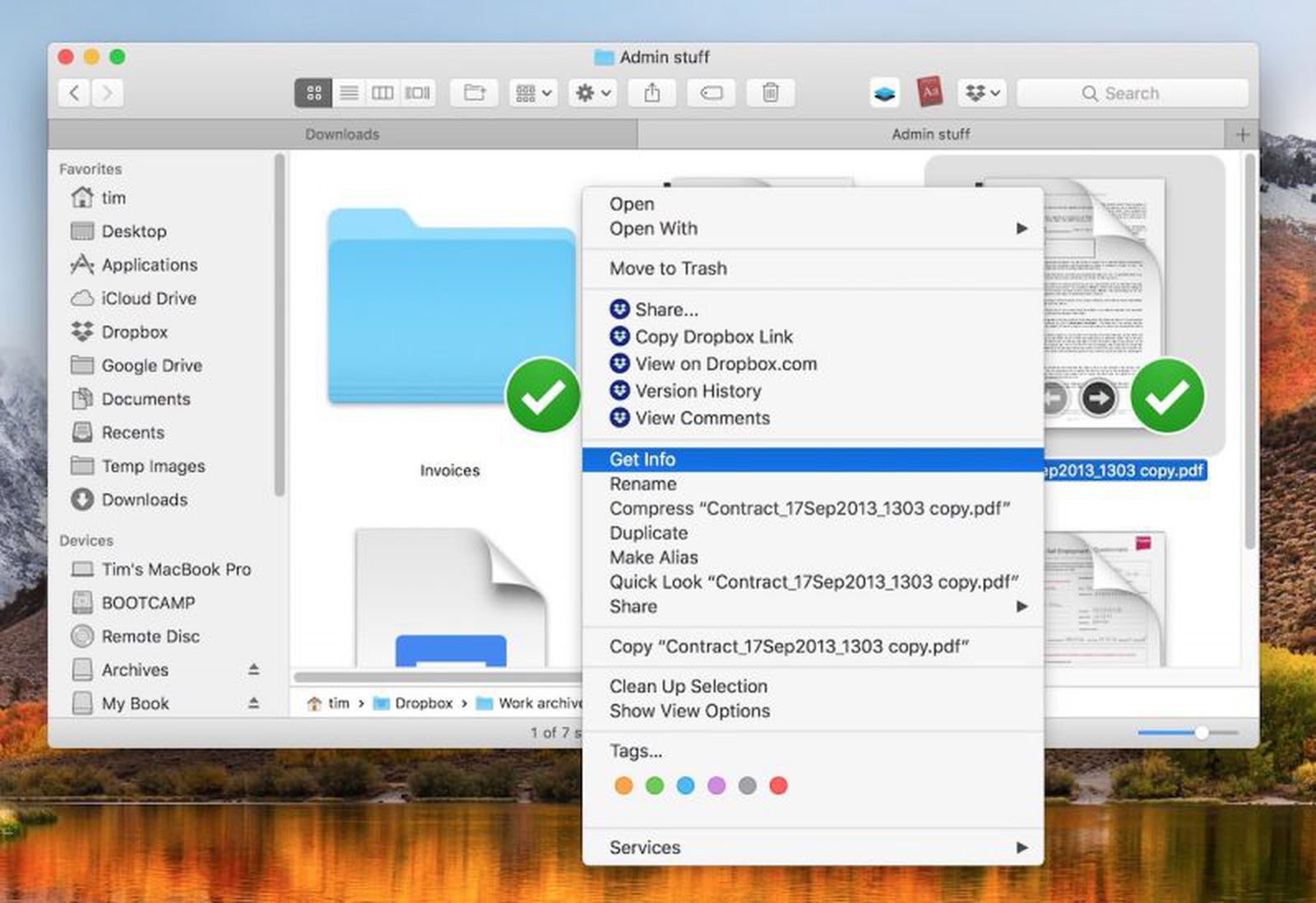
Task: Create a new folder from the toolbar
Action: [x=474, y=92]
